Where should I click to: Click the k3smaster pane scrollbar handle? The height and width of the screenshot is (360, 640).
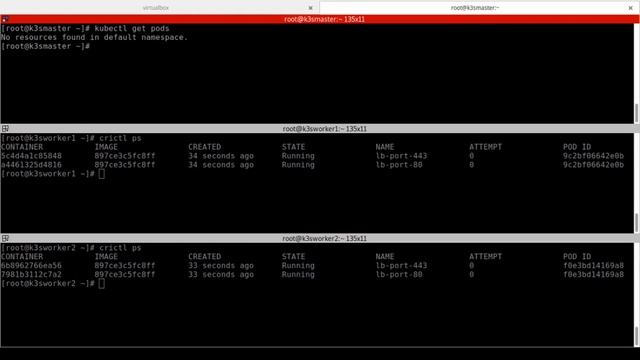coord(636,113)
